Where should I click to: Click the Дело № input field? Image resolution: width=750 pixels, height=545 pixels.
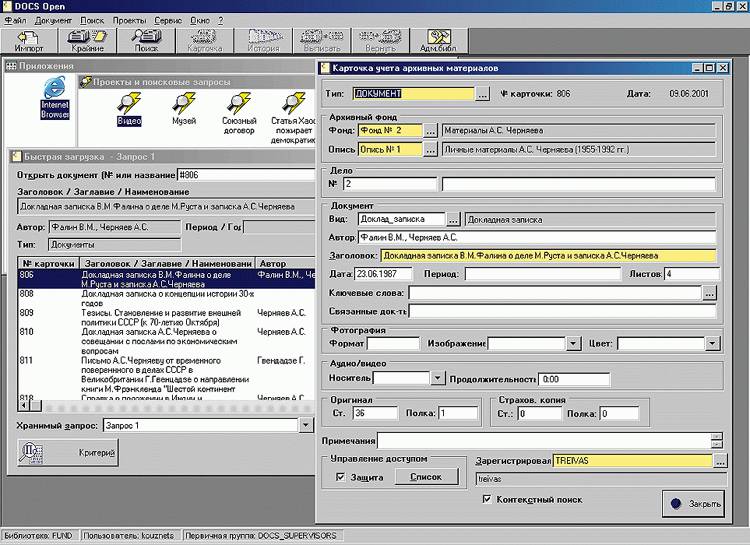(x=390, y=184)
